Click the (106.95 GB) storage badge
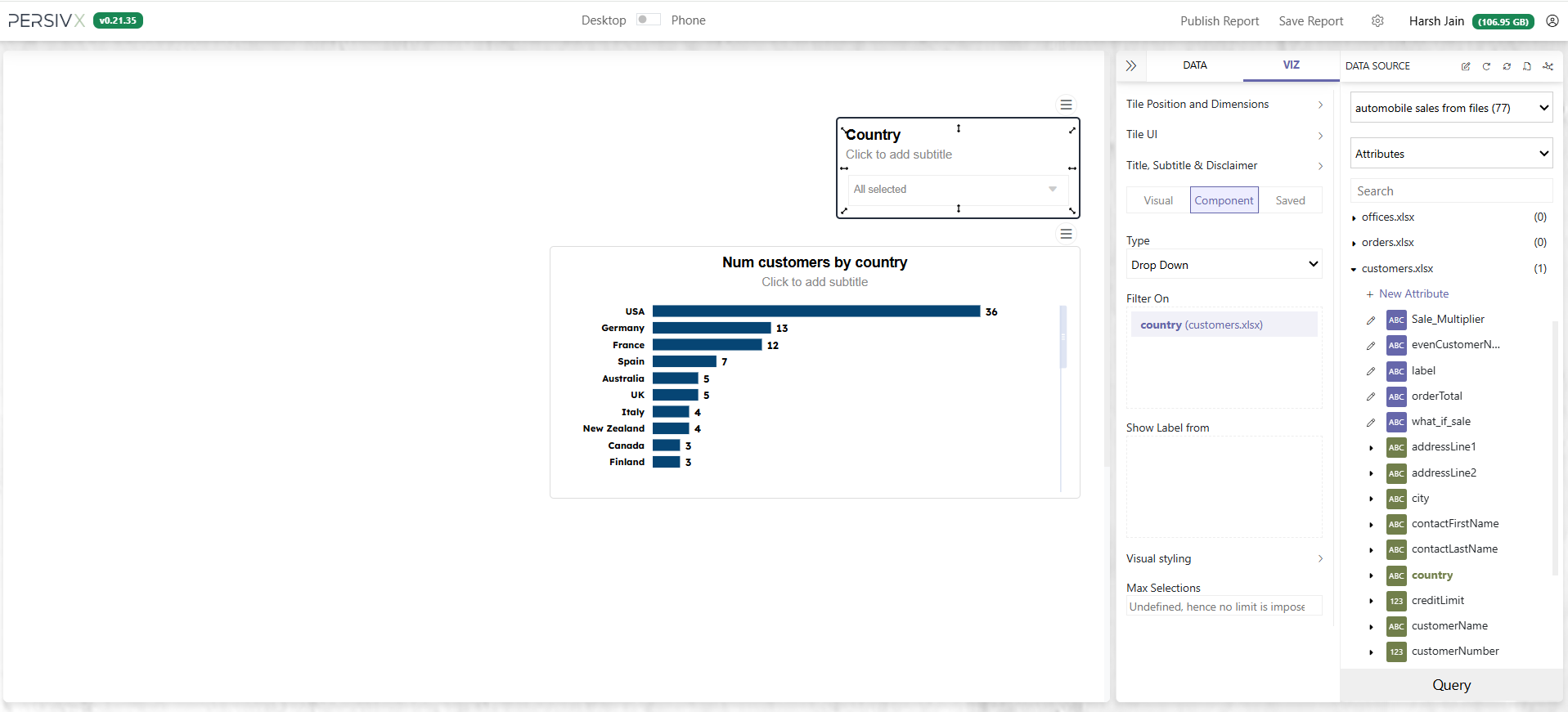Screen dimensions: 1568x712 coord(1503,22)
